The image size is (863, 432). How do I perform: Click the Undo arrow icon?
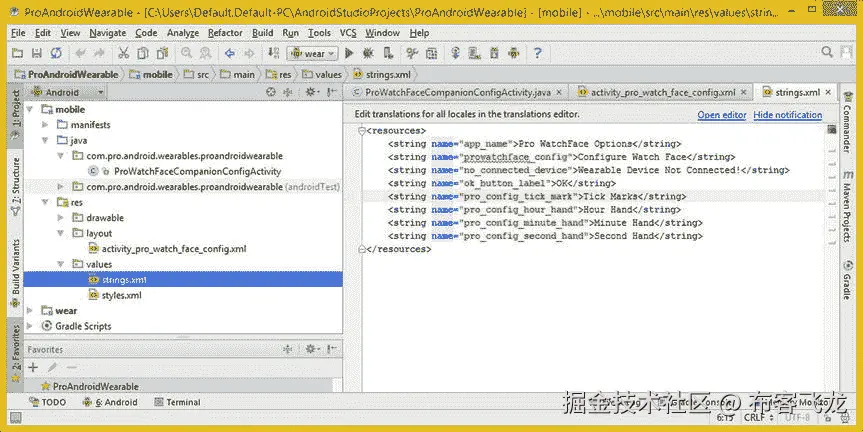[x=81, y=53]
